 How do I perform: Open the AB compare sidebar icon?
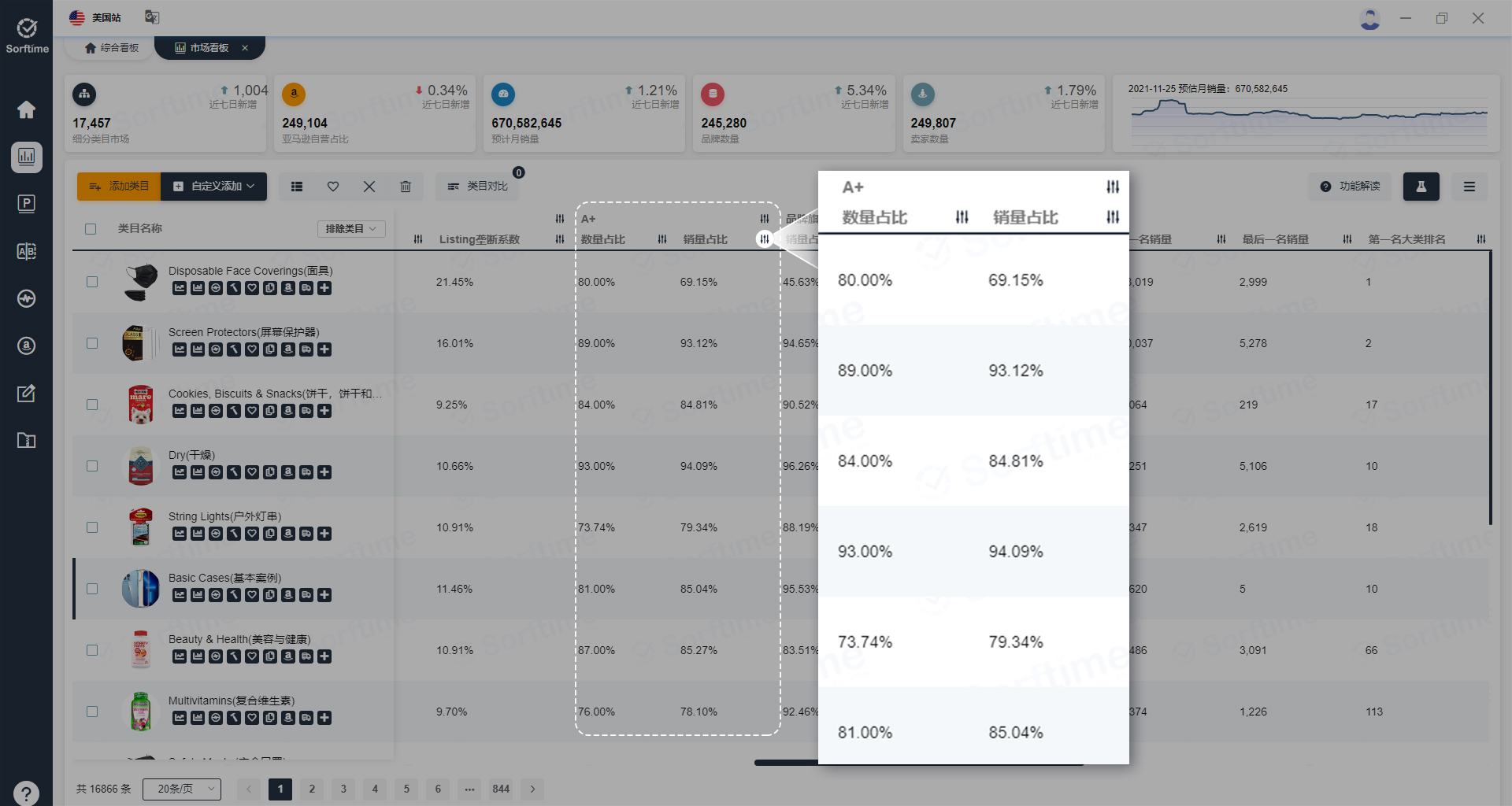[x=26, y=251]
